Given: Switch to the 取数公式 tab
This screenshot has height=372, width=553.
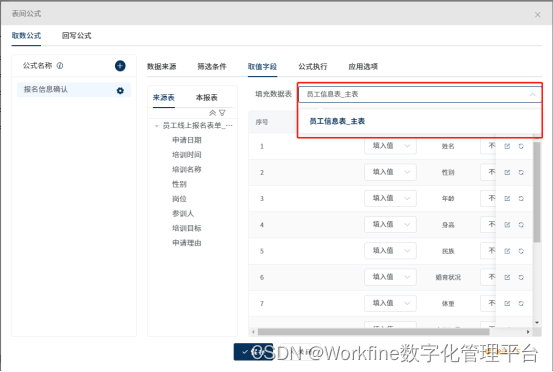Looking at the screenshot, I should (26, 36).
